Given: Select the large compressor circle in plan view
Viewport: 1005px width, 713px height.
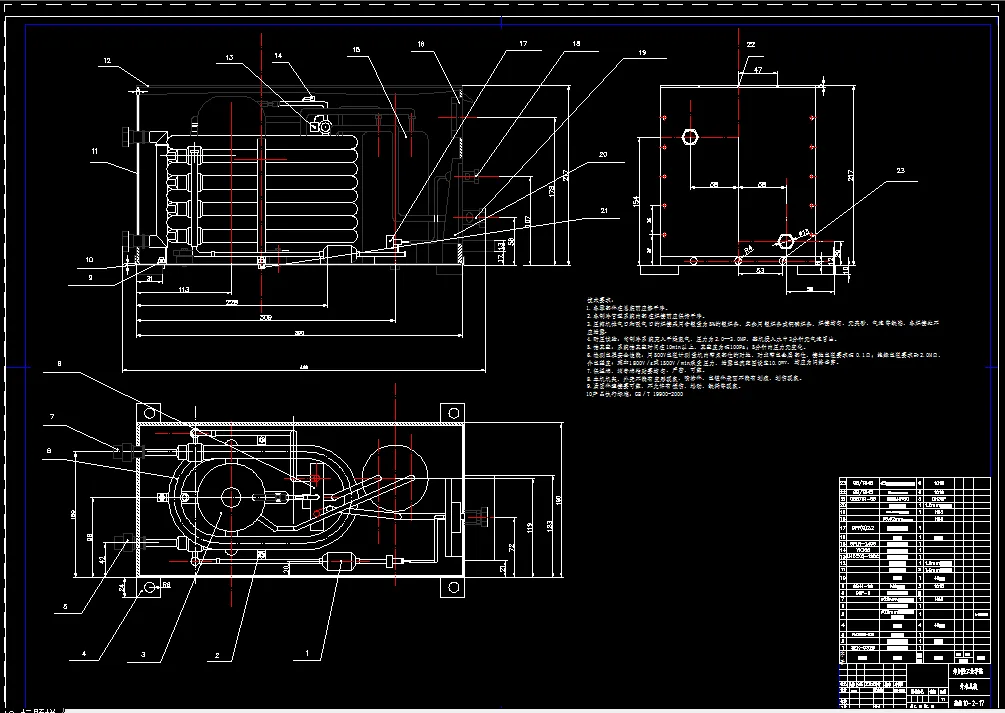Looking at the screenshot, I should coord(231,498).
